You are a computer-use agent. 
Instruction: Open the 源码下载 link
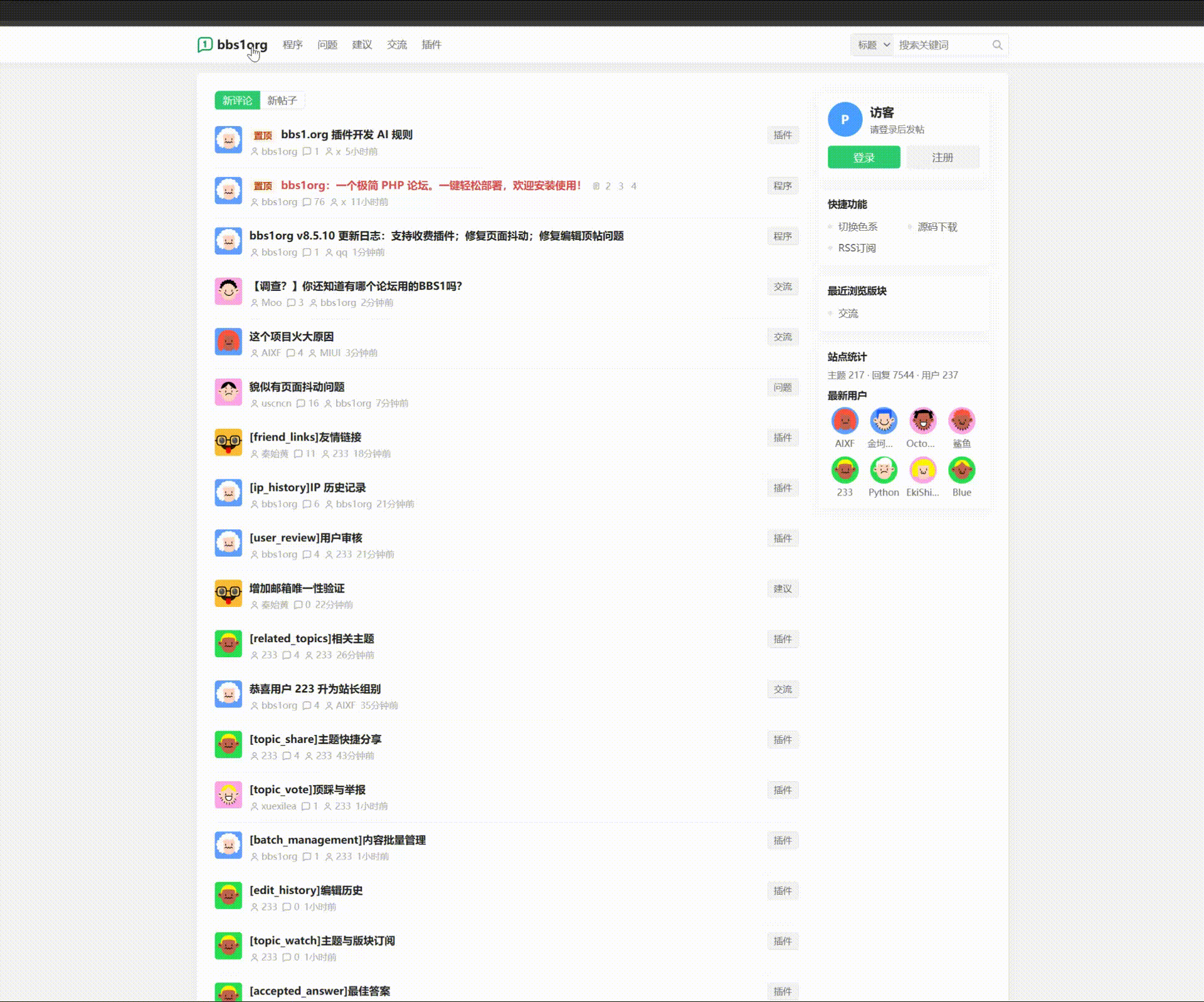(937, 227)
